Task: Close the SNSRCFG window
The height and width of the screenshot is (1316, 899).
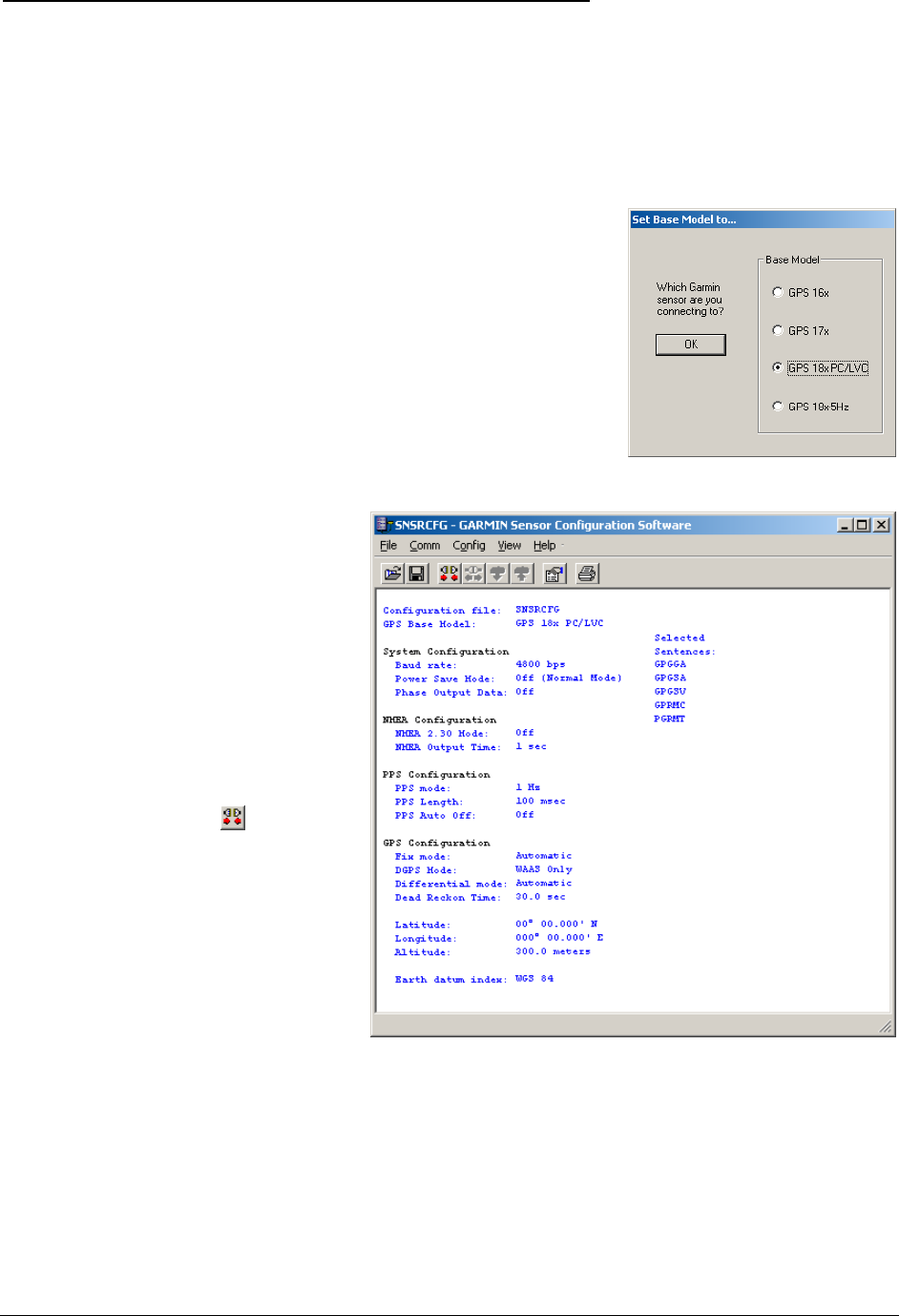Action: coord(881,525)
